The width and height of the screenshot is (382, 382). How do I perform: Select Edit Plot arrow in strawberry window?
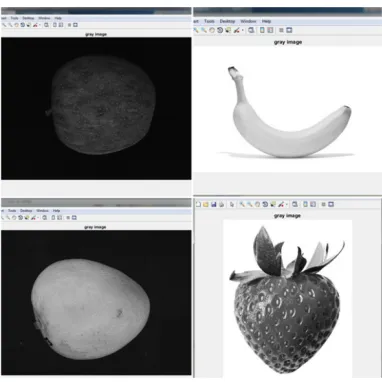click(232, 204)
